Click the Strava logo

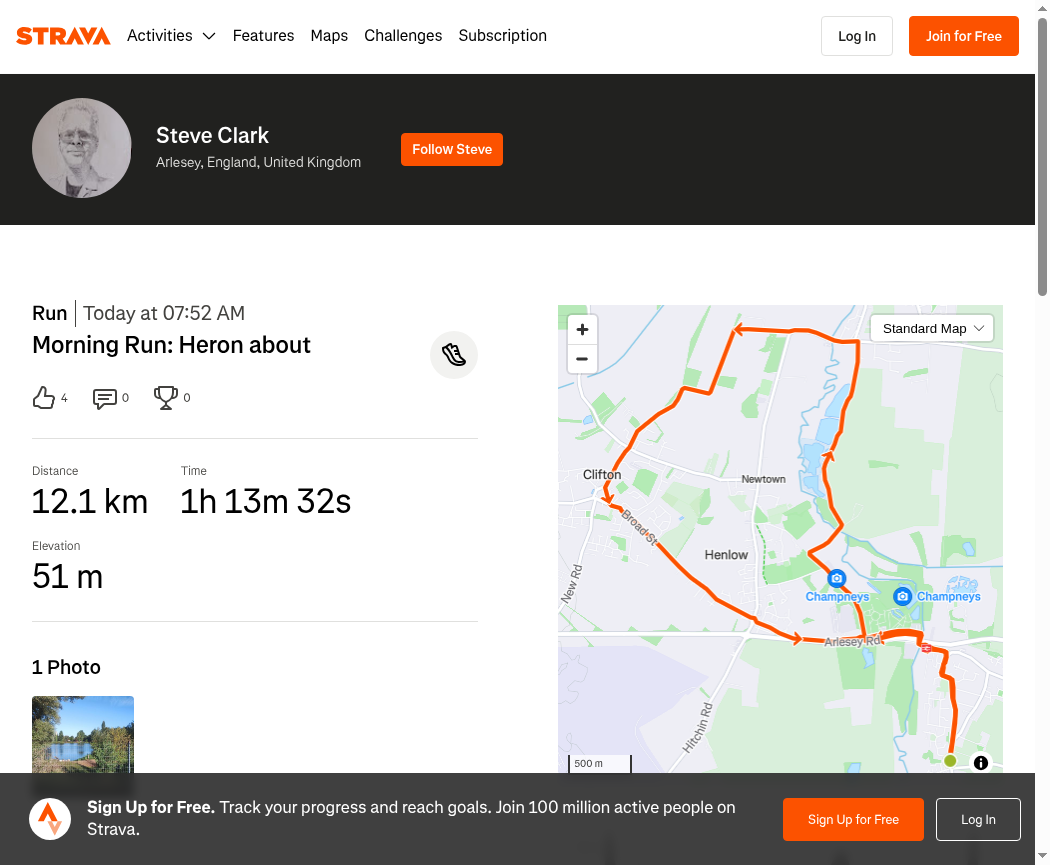[x=63, y=36]
